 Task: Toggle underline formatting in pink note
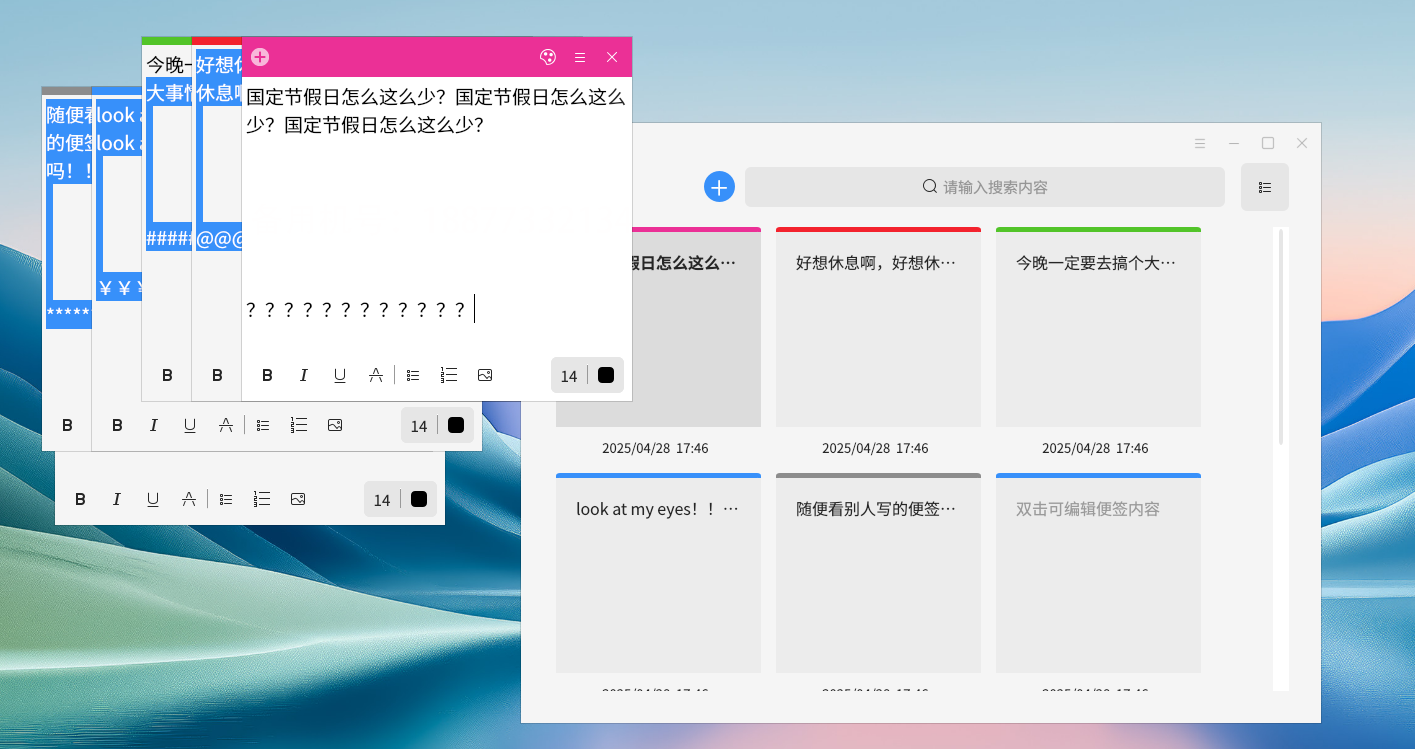[339, 374]
